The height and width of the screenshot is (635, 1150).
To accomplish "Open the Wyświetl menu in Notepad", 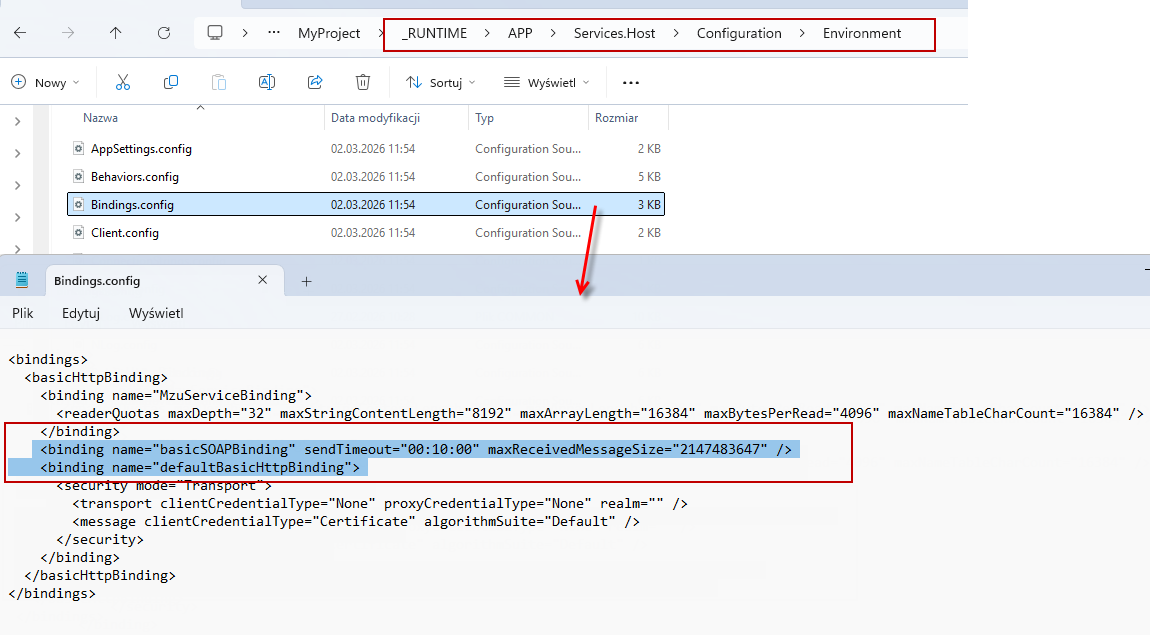I will (156, 313).
